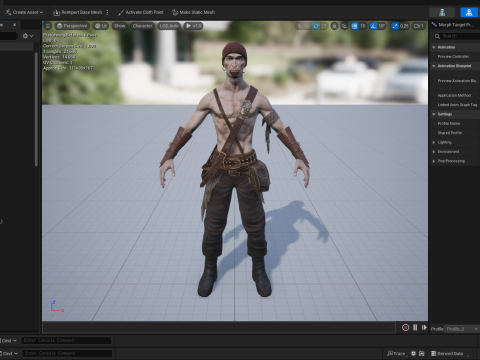Open the Create Asset dropdown

[x=24, y=12]
